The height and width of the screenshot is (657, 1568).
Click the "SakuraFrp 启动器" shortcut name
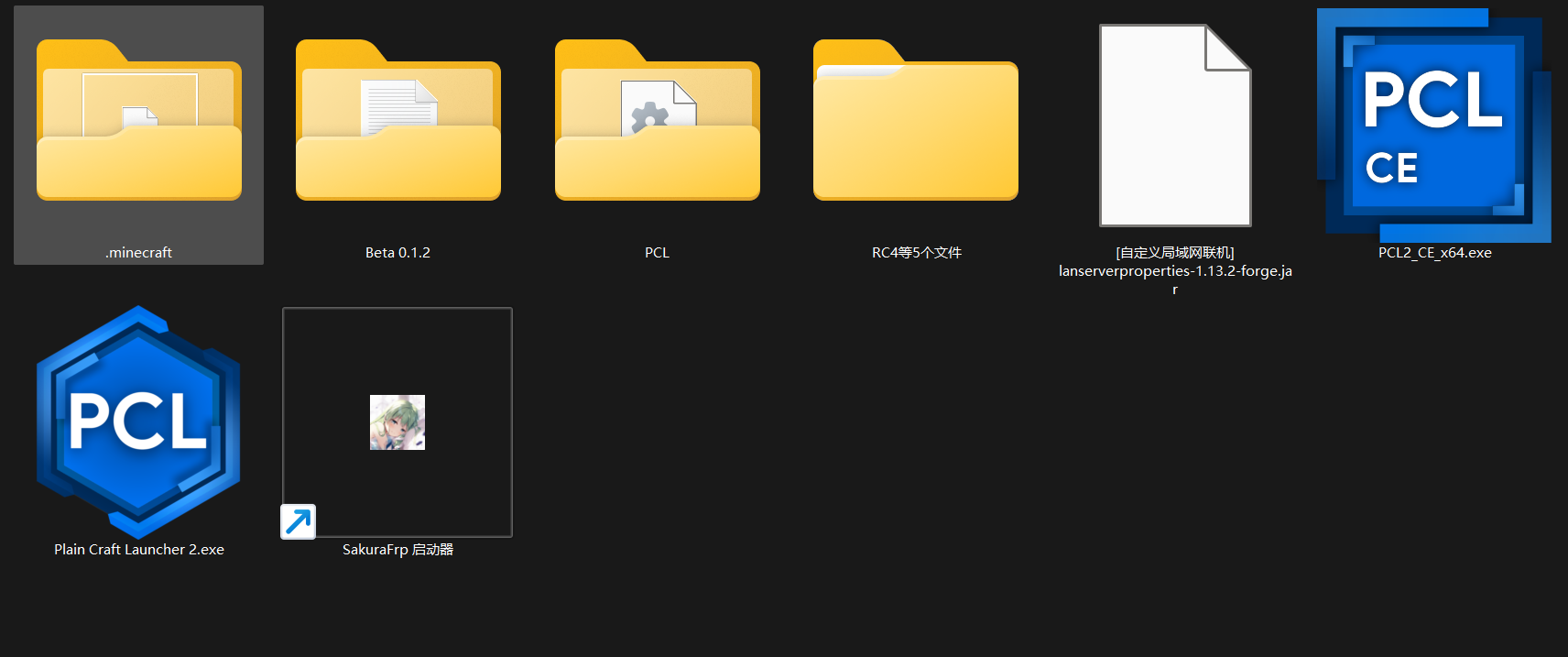[397, 550]
